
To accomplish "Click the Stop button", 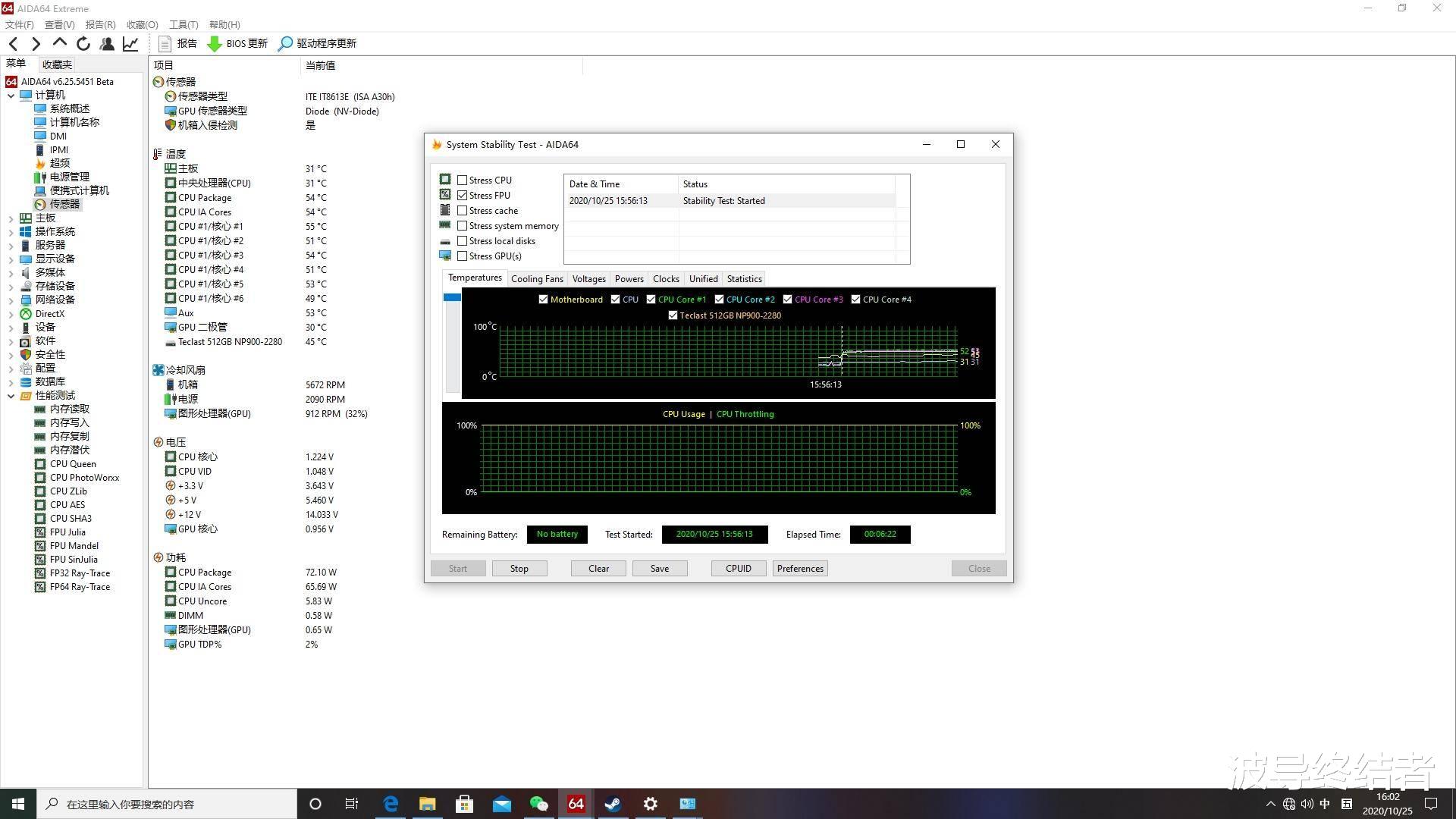I will (519, 569).
